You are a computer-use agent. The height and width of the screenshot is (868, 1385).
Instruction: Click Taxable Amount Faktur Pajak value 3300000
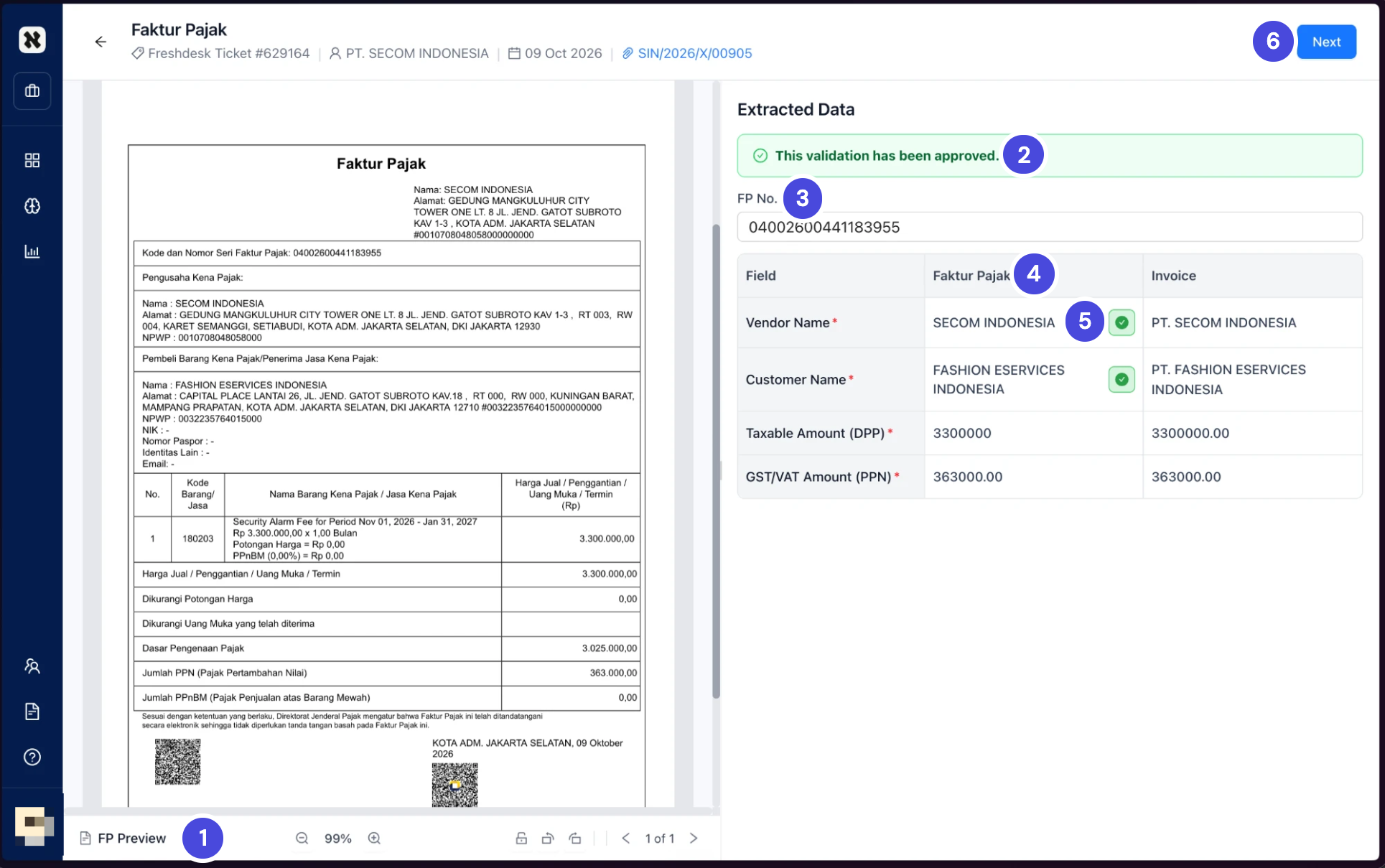(x=962, y=433)
